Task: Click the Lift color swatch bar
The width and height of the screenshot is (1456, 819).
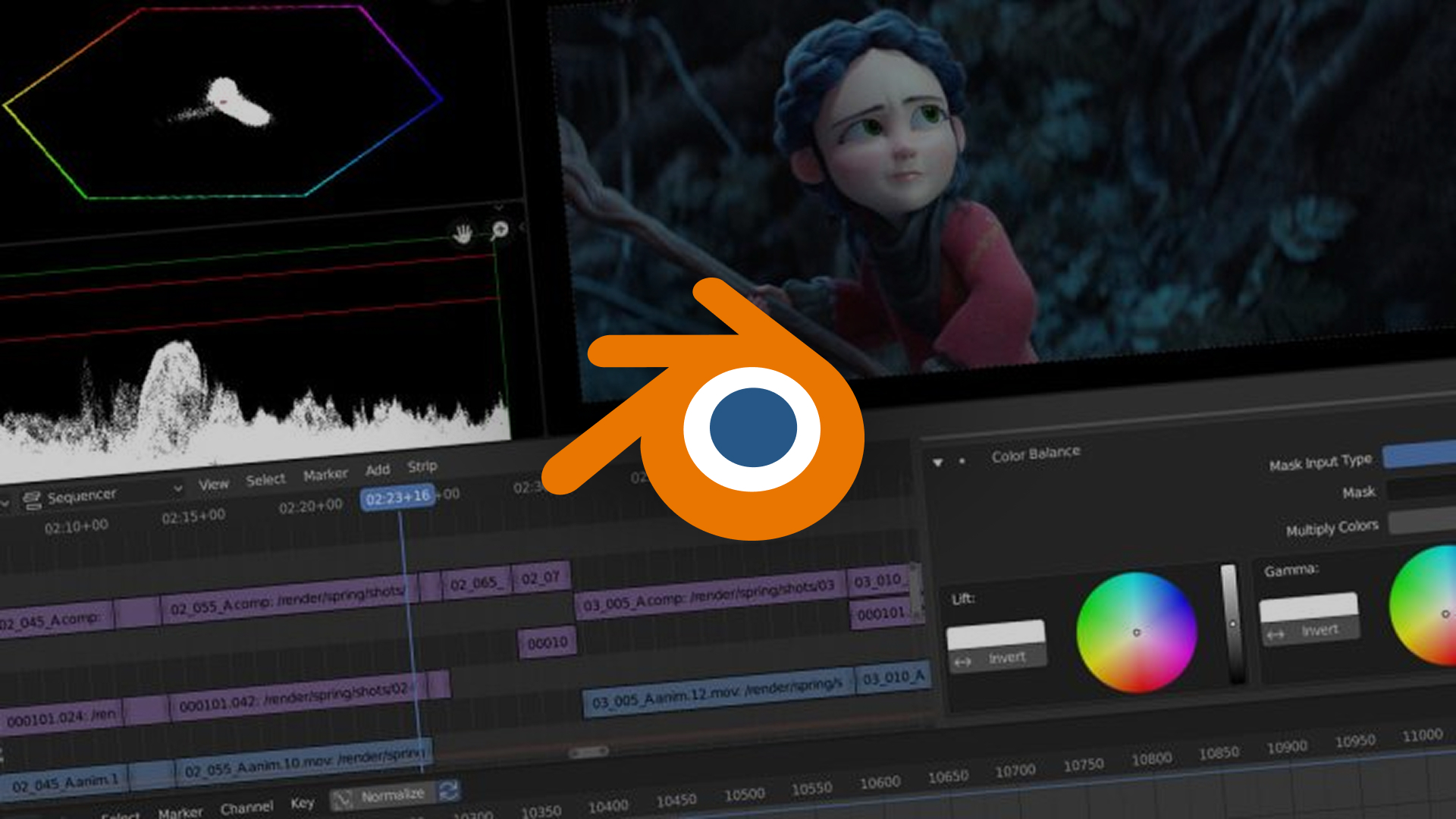Action: click(x=996, y=634)
